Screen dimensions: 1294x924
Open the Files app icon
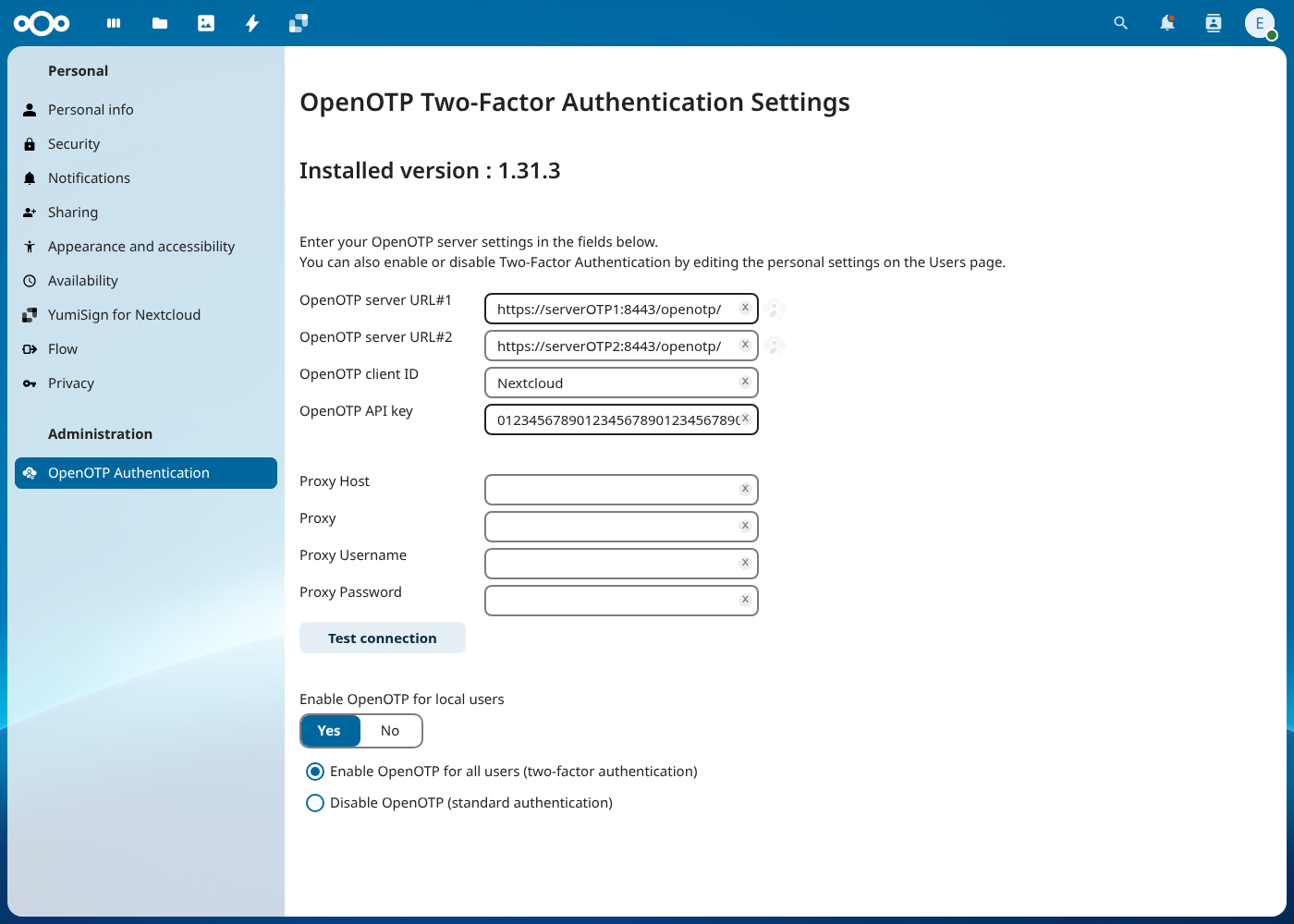tap(160, 23)
